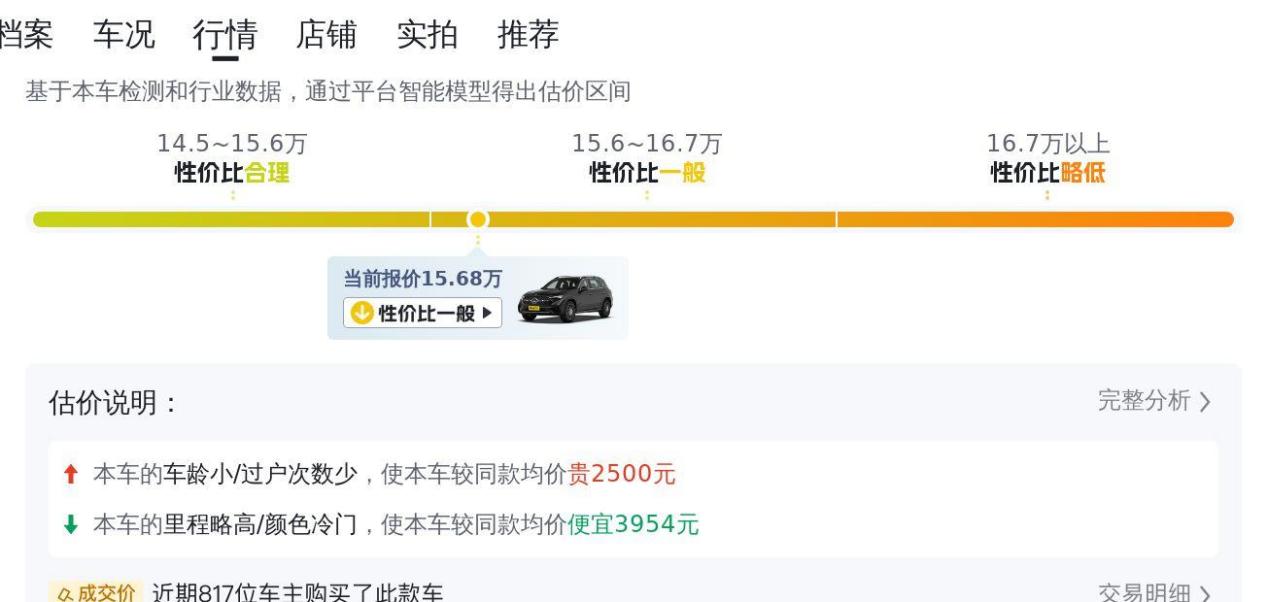
Task: Open the 实拍 tab
Action: [427, 35]
